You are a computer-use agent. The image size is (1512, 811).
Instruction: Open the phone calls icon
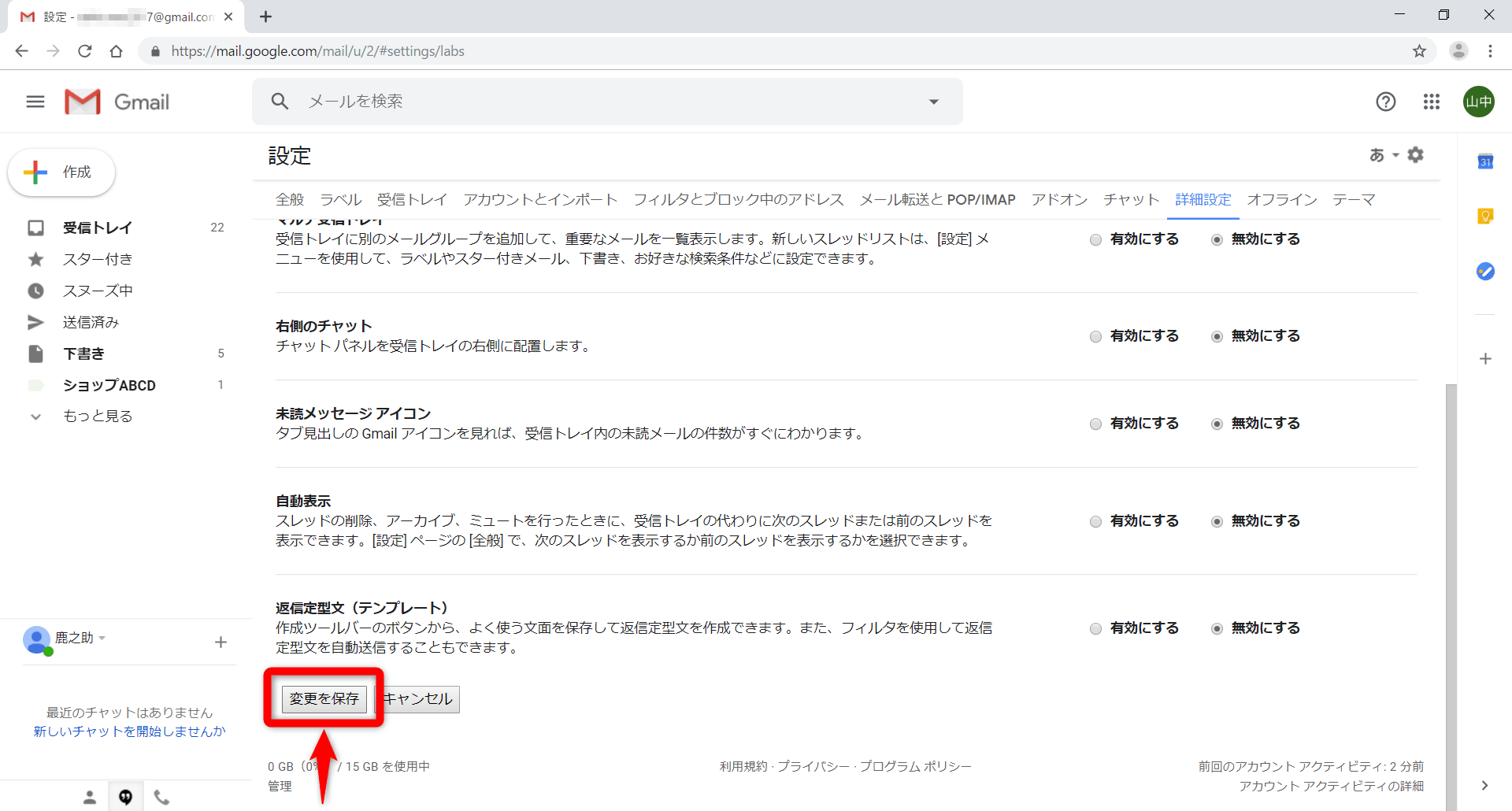pos(161,798)
